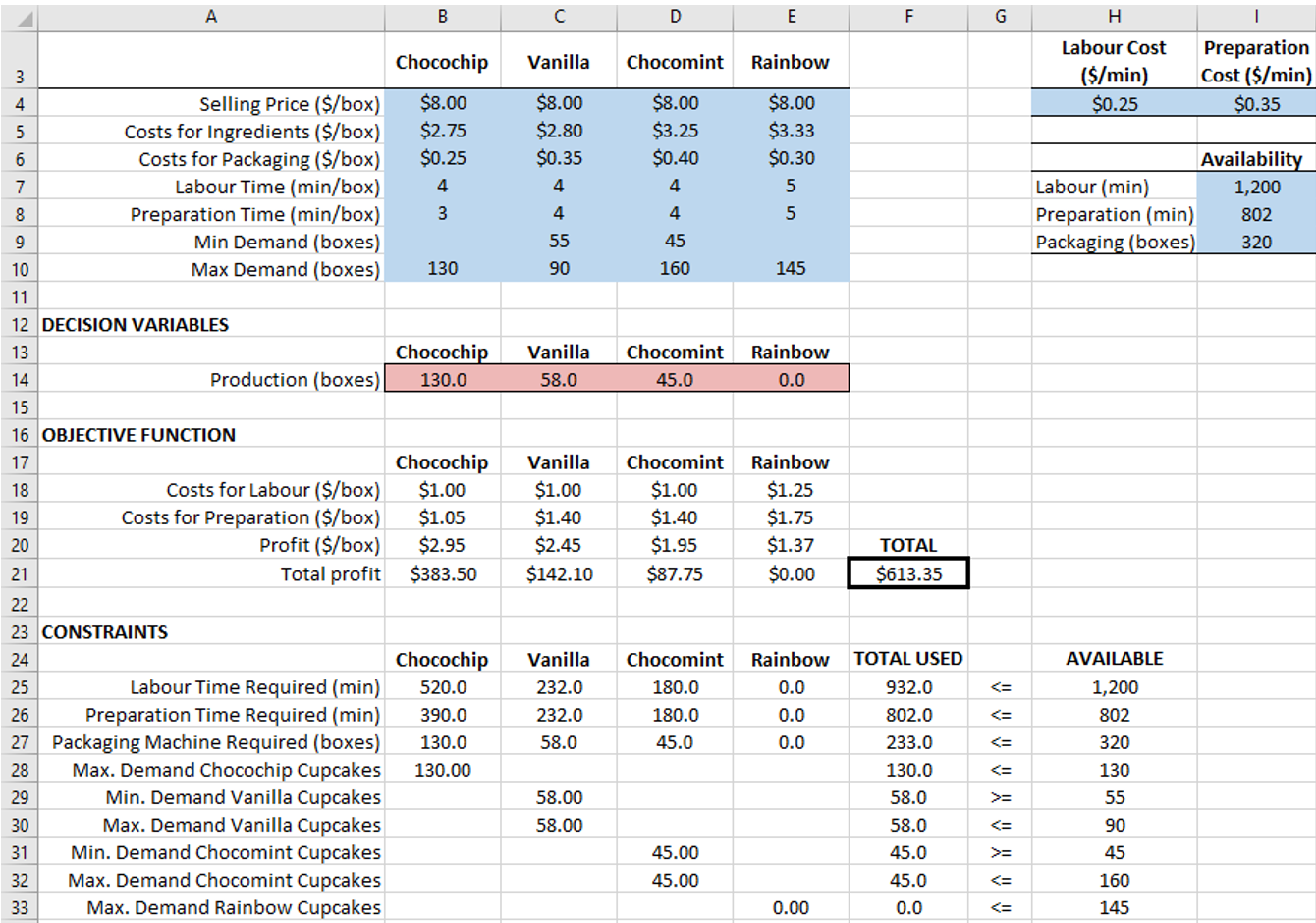The width and height of the screenshot is (1316, 923).
Task: Click Vanilla ingredients cost $2.80
Action: pyautogui.click(x=559, y=131)
